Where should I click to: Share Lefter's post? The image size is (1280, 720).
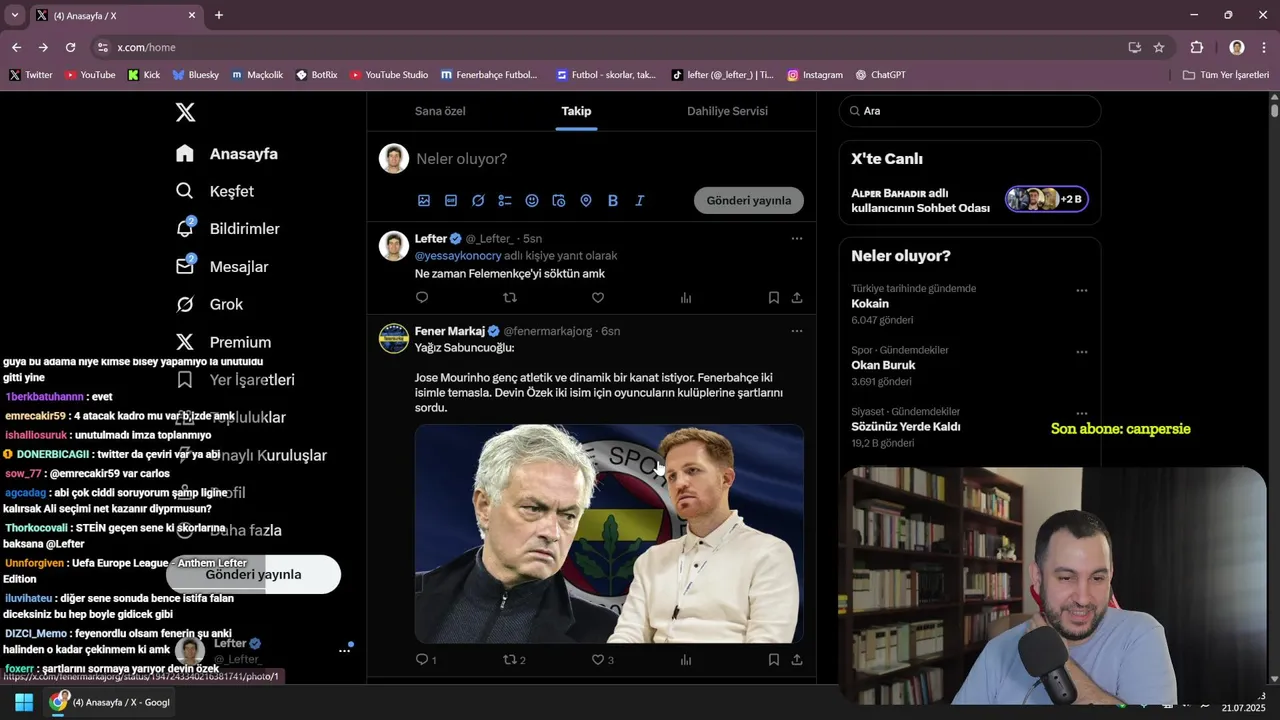[x=797, y=298]
